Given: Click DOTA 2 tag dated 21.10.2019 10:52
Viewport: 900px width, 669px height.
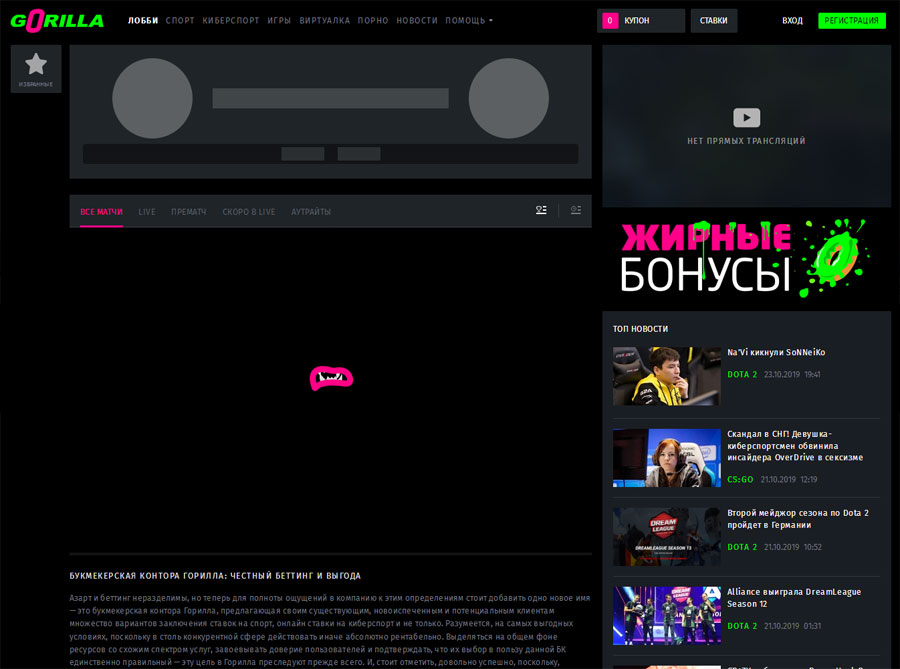Looking at the screenshot, I should point(742,547).
